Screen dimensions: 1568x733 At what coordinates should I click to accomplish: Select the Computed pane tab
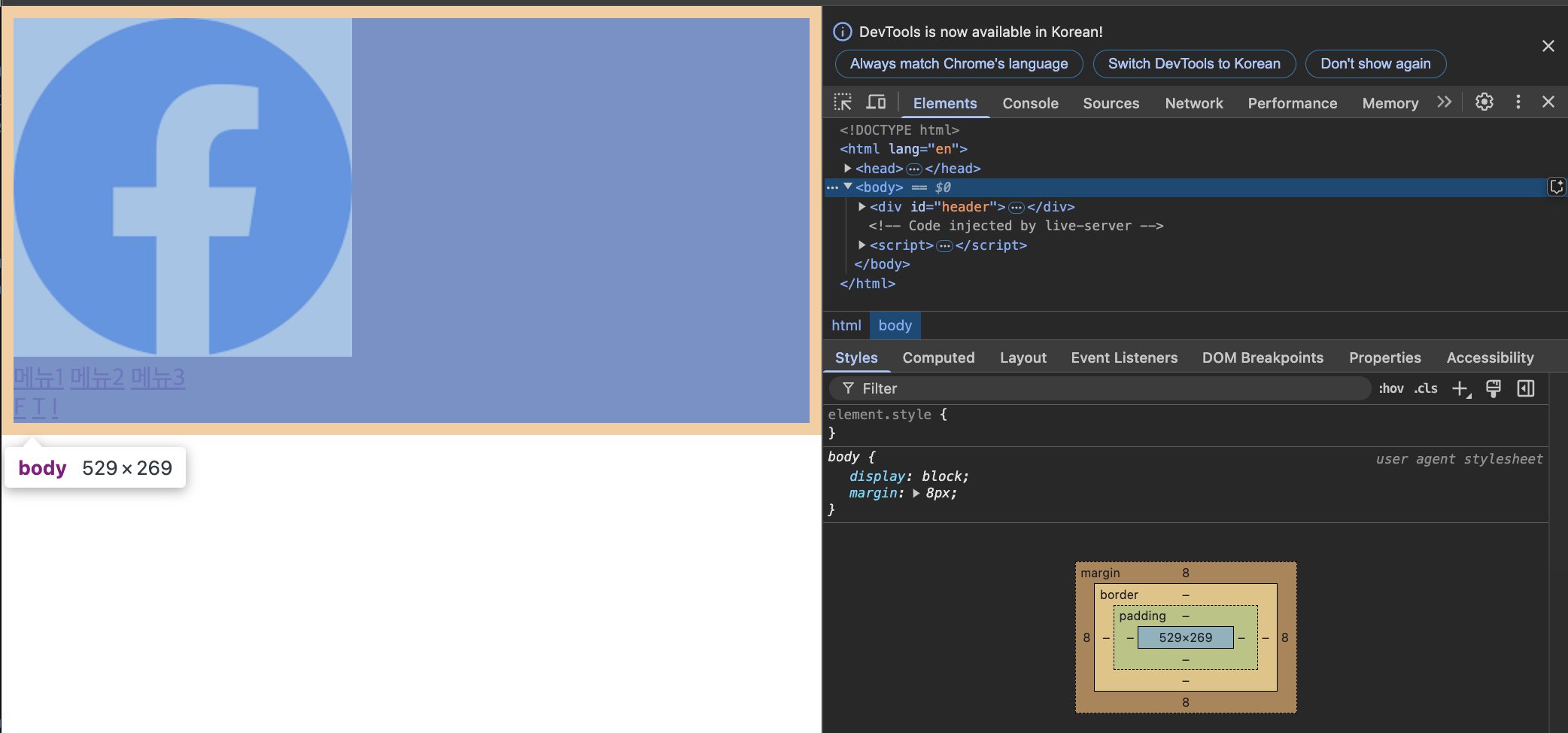click(x=938, y=357)
